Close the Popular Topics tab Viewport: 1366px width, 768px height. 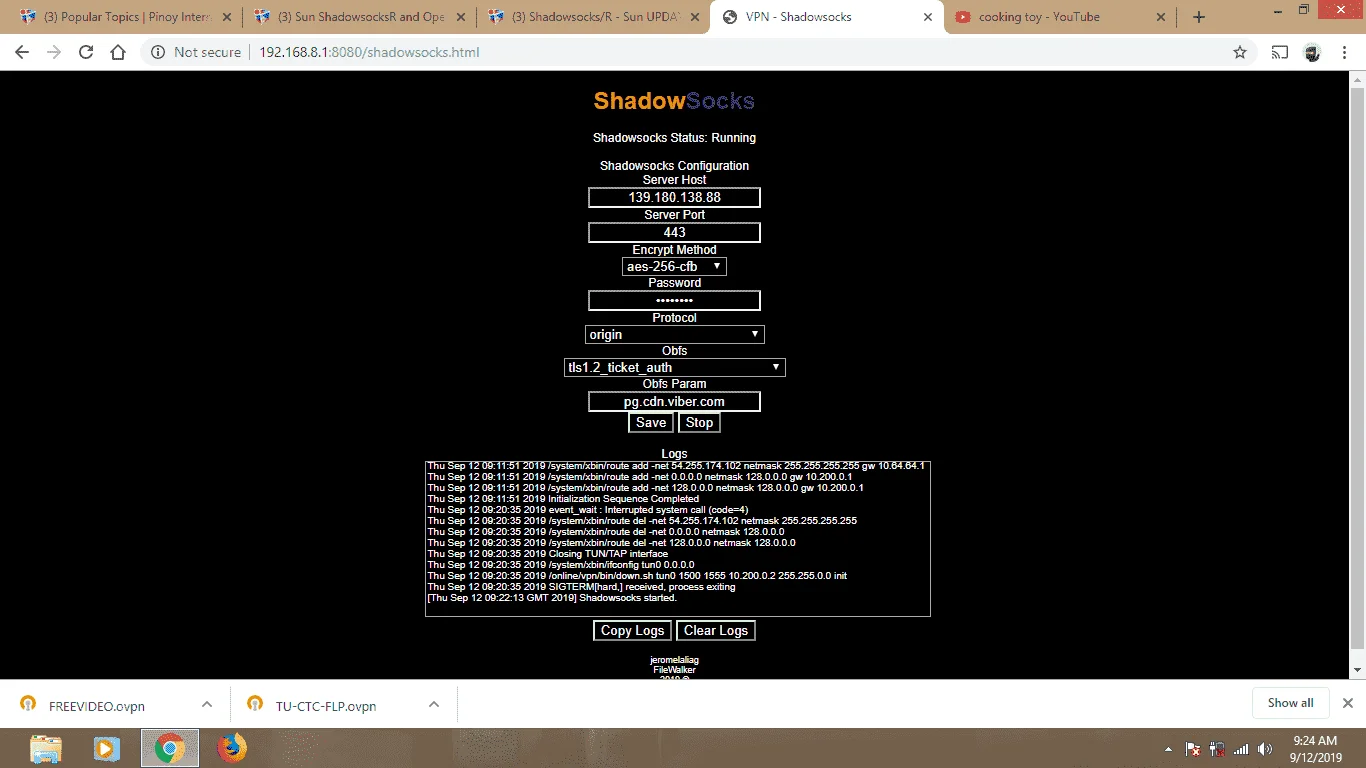pos(226,17)
